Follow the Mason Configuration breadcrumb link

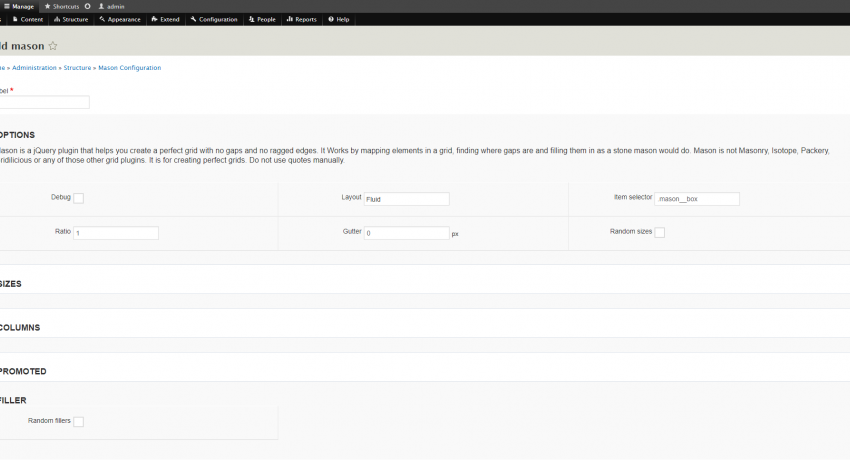pos(130,68)
